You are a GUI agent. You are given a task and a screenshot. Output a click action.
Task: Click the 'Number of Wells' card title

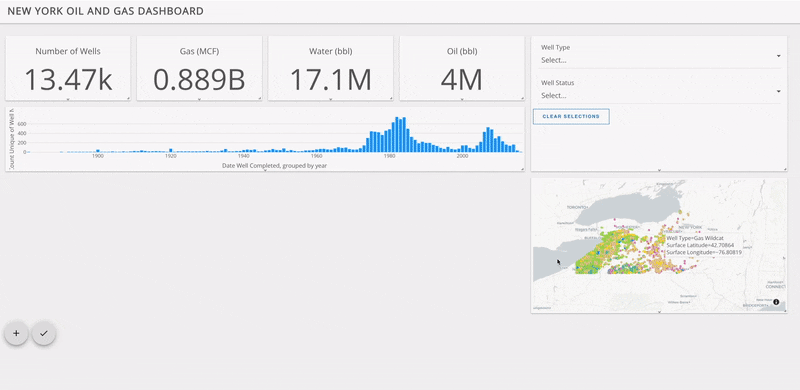(x=68, y=51)
